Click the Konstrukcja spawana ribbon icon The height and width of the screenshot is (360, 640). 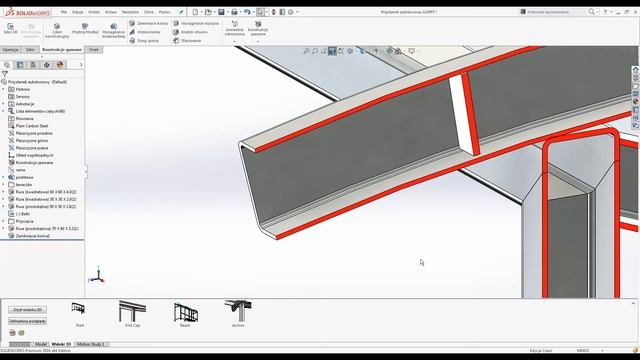pyautogui.click(x=258, y=24)
